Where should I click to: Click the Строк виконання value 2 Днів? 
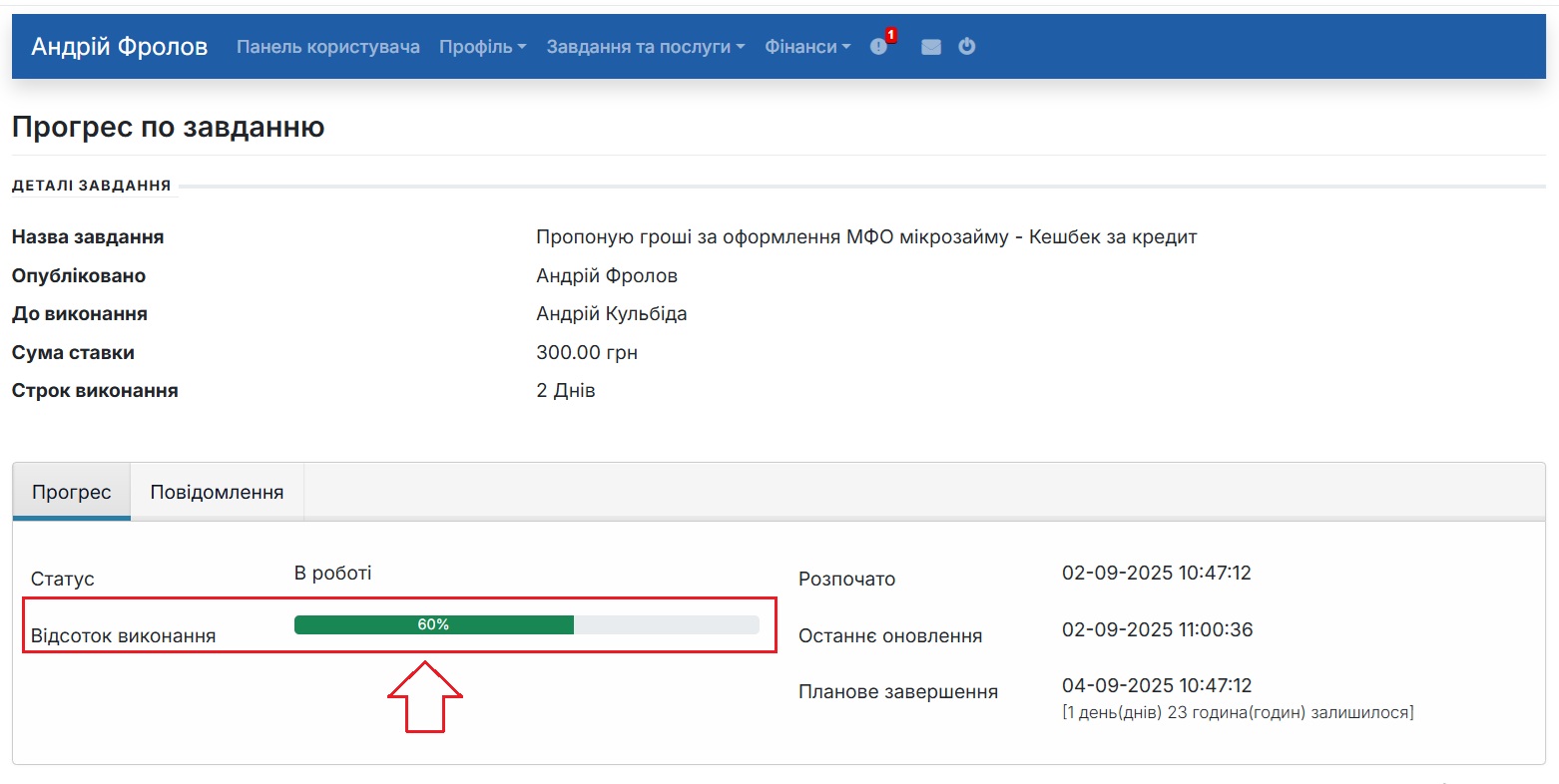click(565, 390)
